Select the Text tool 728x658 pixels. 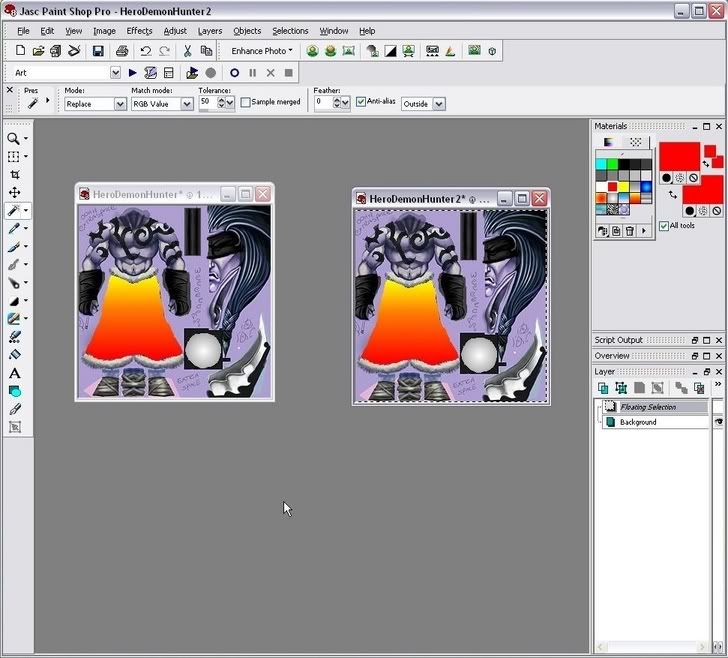[x=14, y=373]
